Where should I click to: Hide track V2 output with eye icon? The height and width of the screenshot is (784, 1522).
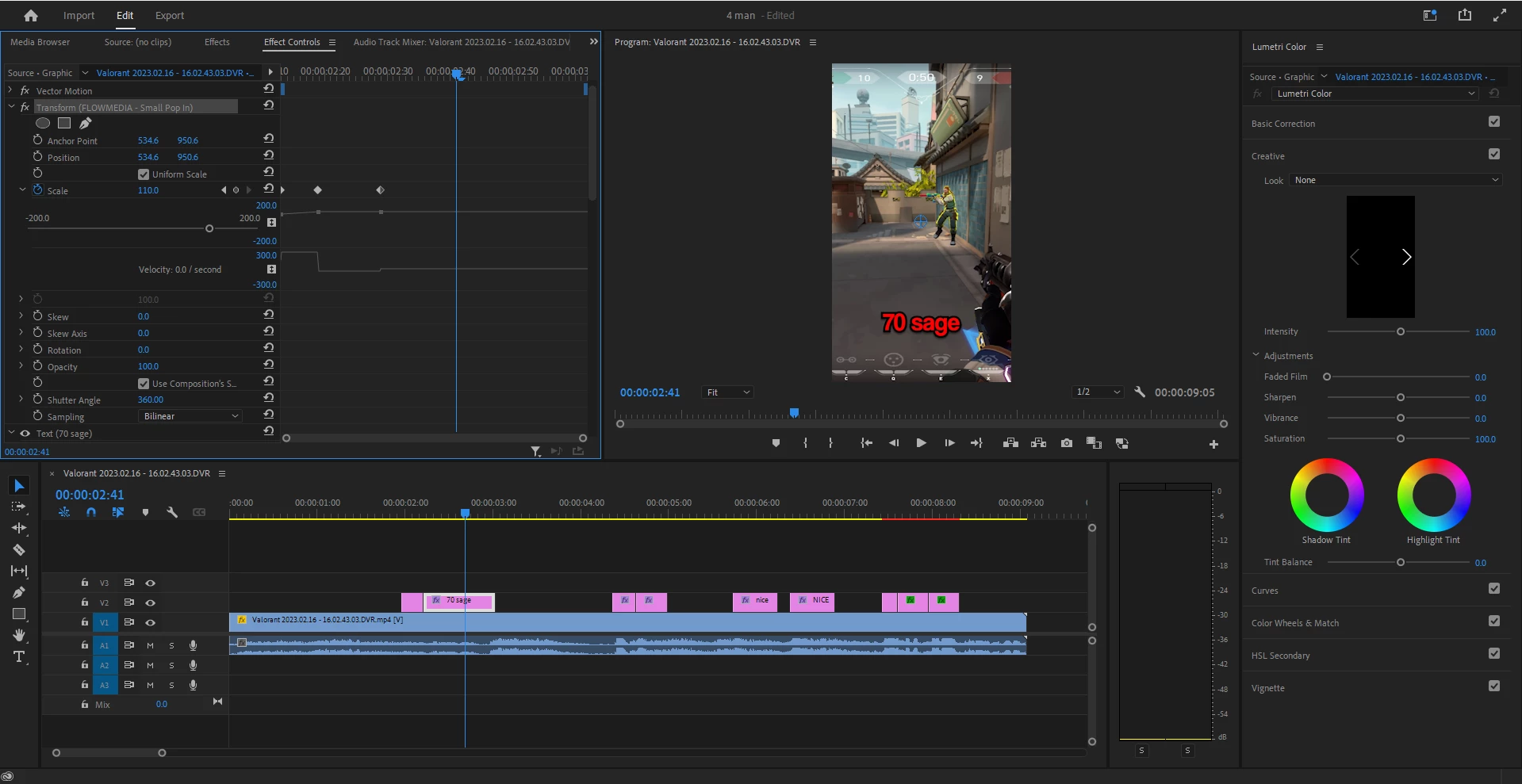150,602
